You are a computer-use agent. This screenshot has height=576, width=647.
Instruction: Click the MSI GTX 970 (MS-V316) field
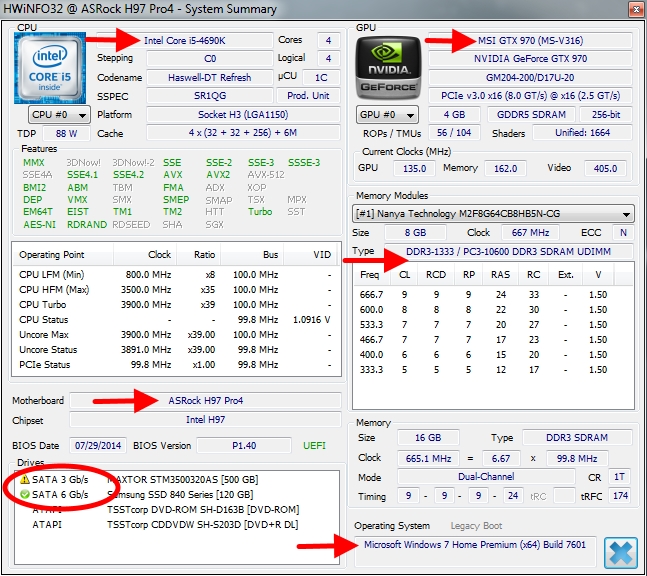(530, 40)
